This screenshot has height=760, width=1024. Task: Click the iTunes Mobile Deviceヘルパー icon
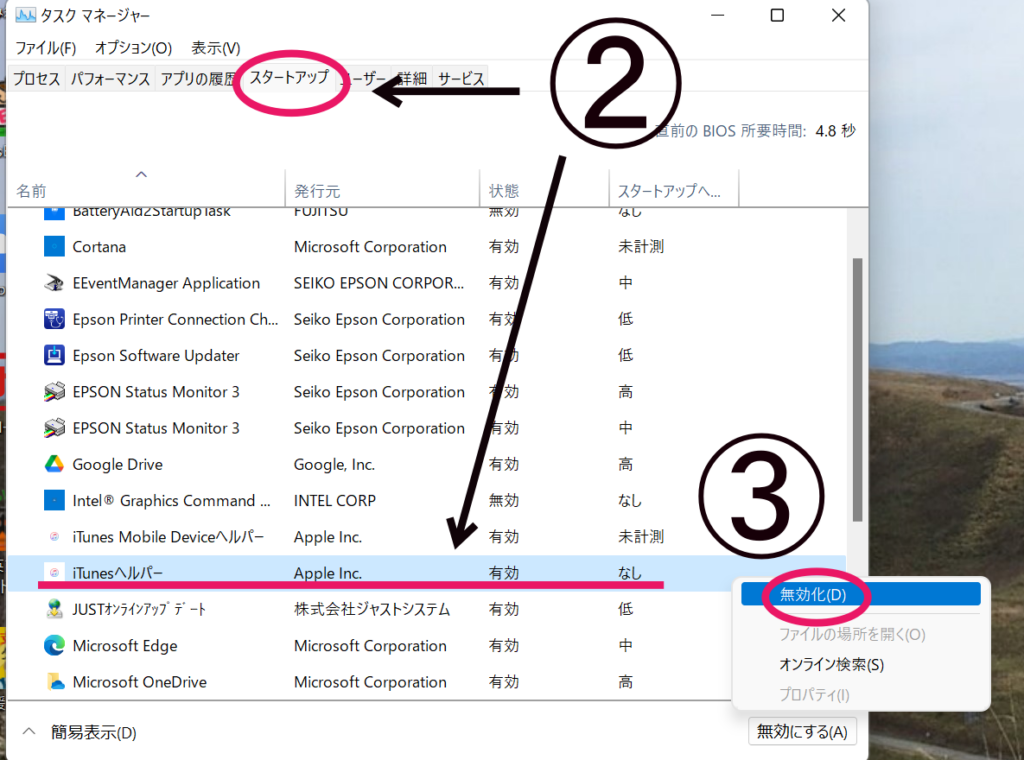click(54, 537)
